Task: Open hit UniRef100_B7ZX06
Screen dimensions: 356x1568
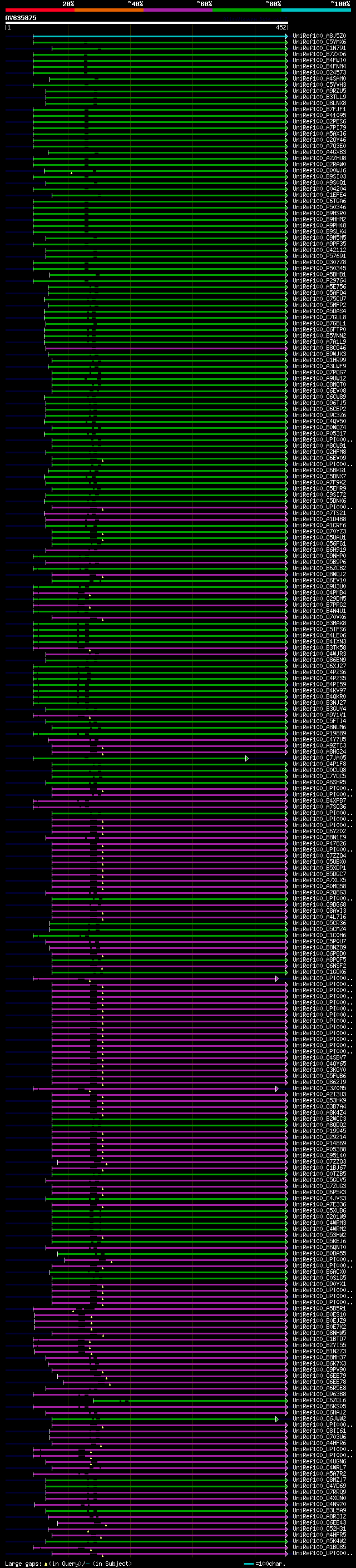Action: point(319,54)
